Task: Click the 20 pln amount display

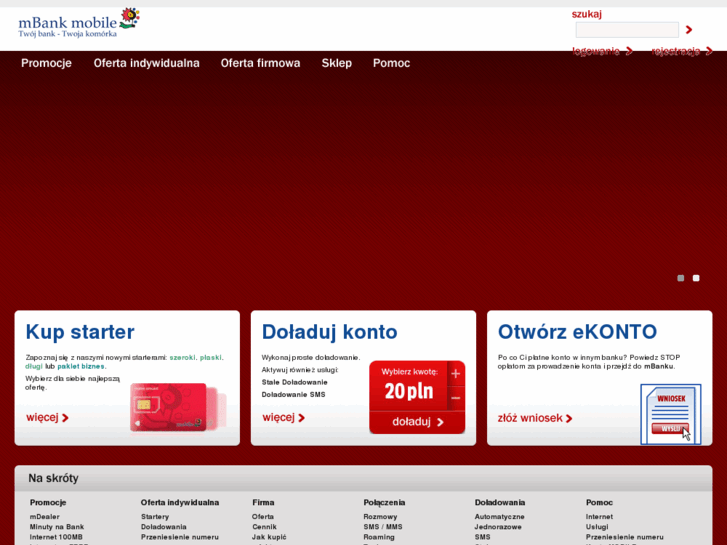Action: click(x=409, y=391)
